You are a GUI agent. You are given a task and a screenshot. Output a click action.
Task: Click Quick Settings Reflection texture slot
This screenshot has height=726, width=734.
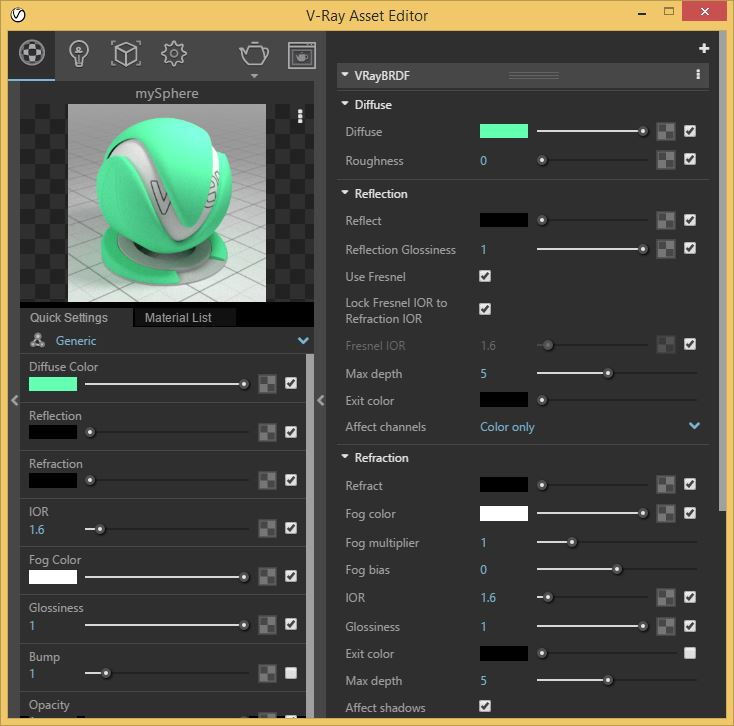[267, 432]
